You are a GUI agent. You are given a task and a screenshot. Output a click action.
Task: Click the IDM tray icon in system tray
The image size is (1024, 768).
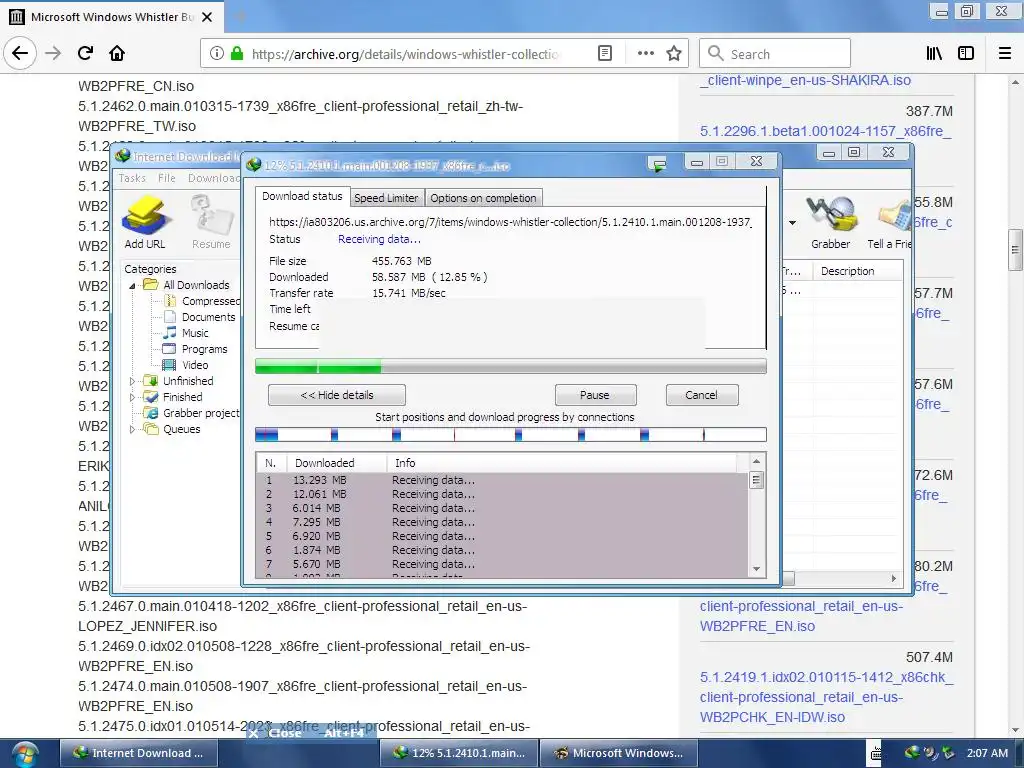[912, 753]
